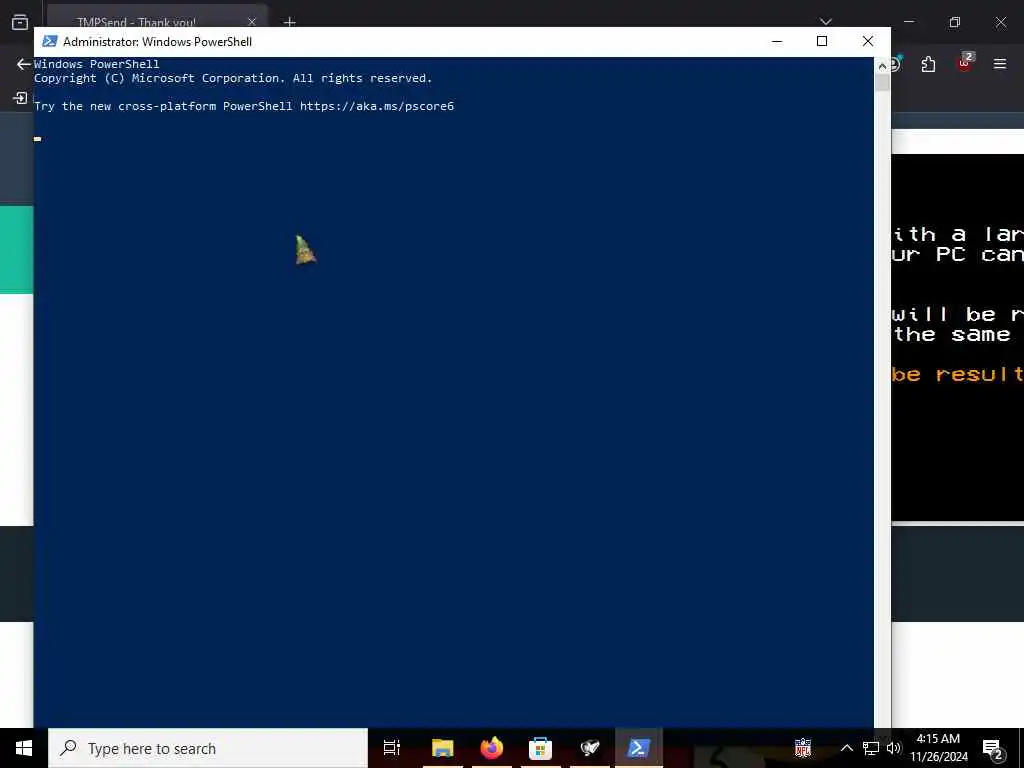Close the Administrator PowerShell window
Viewport: 1024px width, 768px height.
tap(868, 41)
